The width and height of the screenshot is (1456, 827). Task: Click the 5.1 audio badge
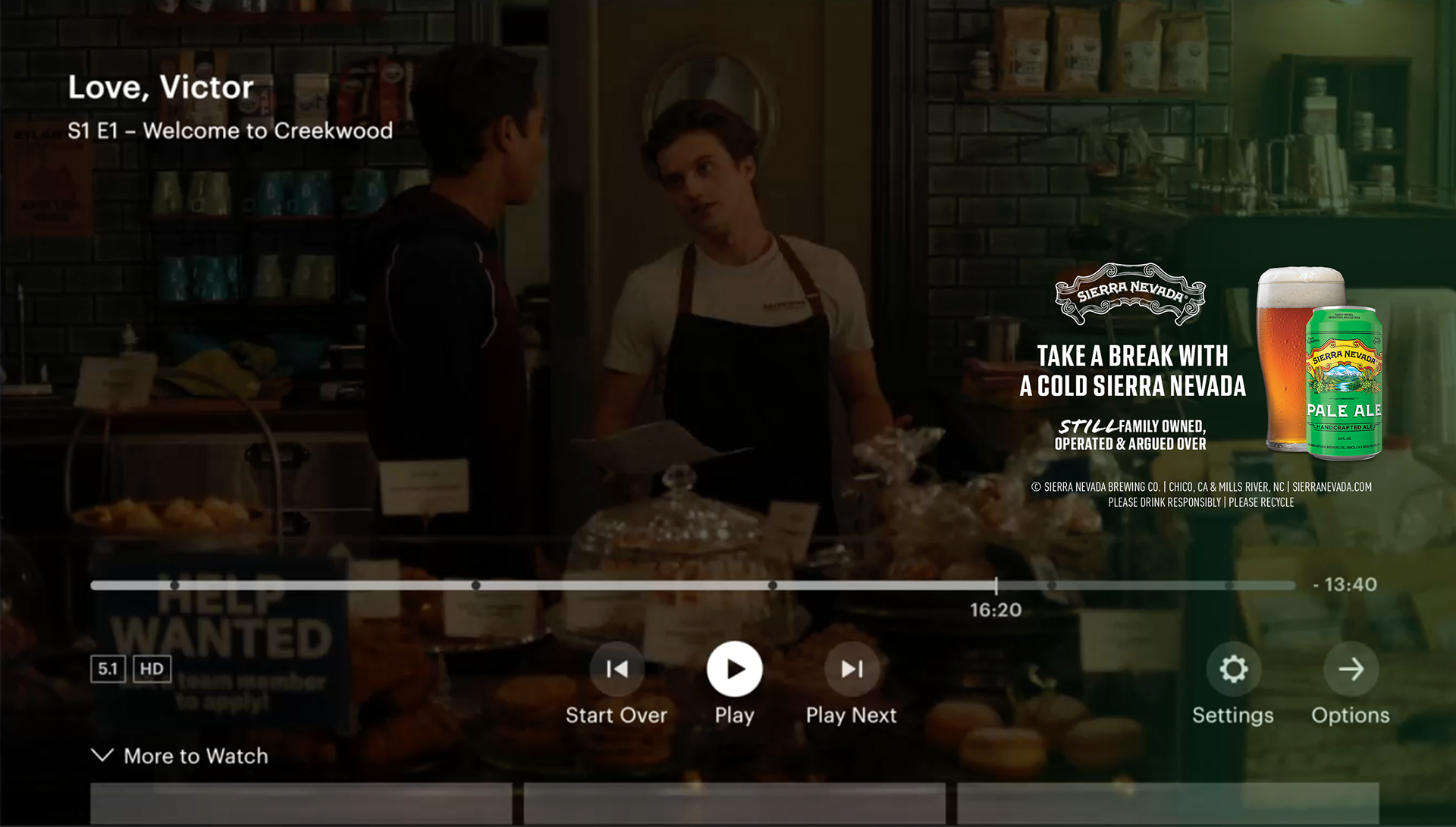click(108, 668)
